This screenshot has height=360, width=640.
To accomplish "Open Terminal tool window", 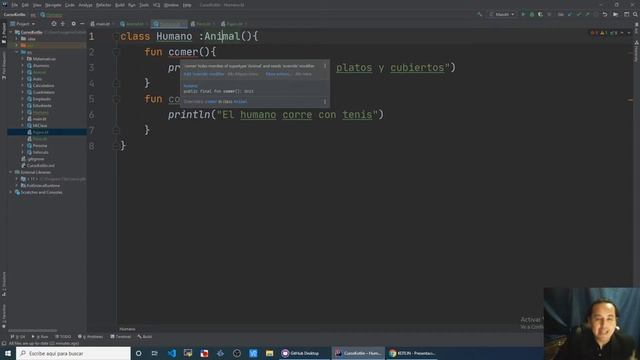I will coord(121,336).
